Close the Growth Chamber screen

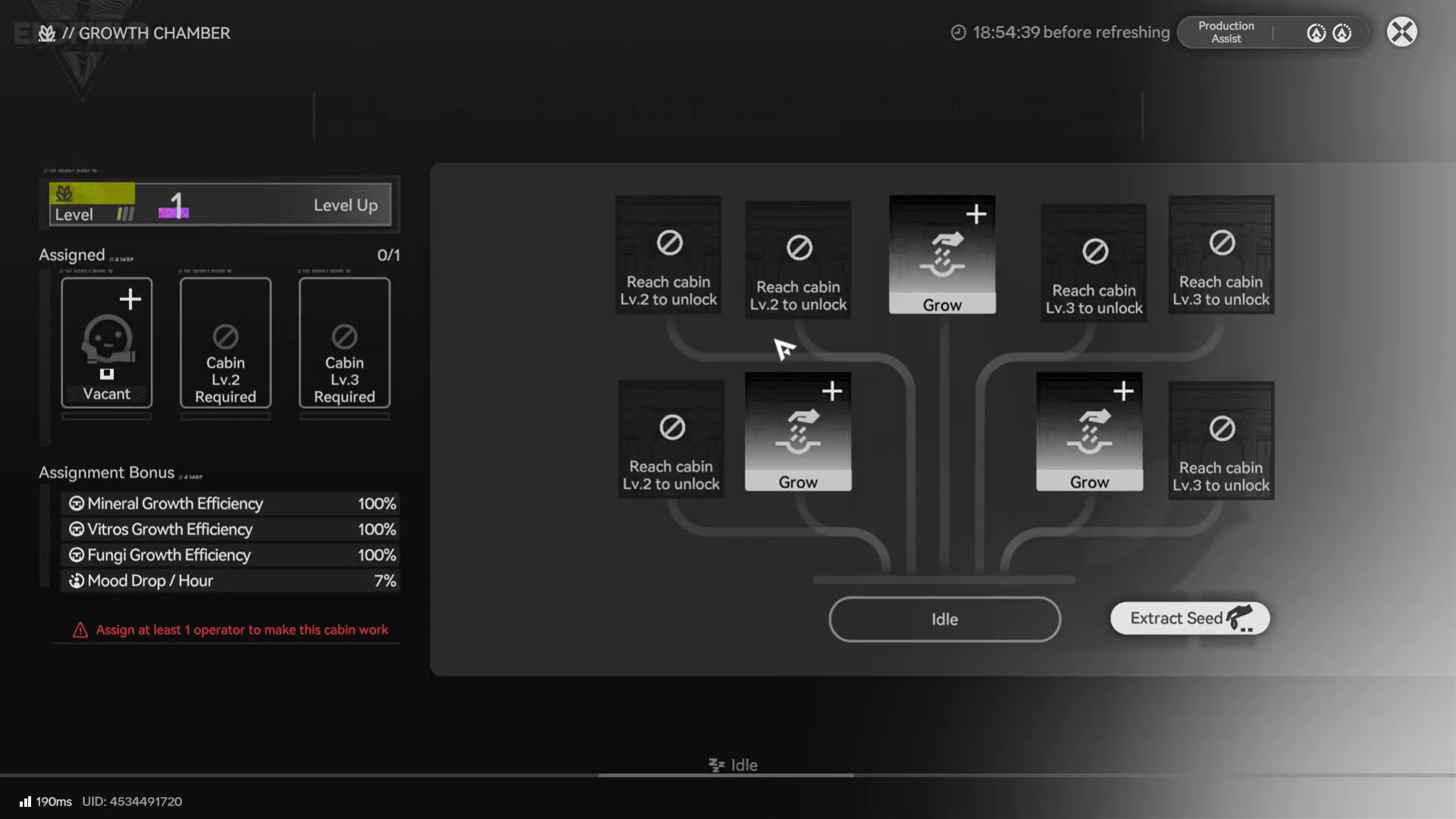tap(1401, 32)
